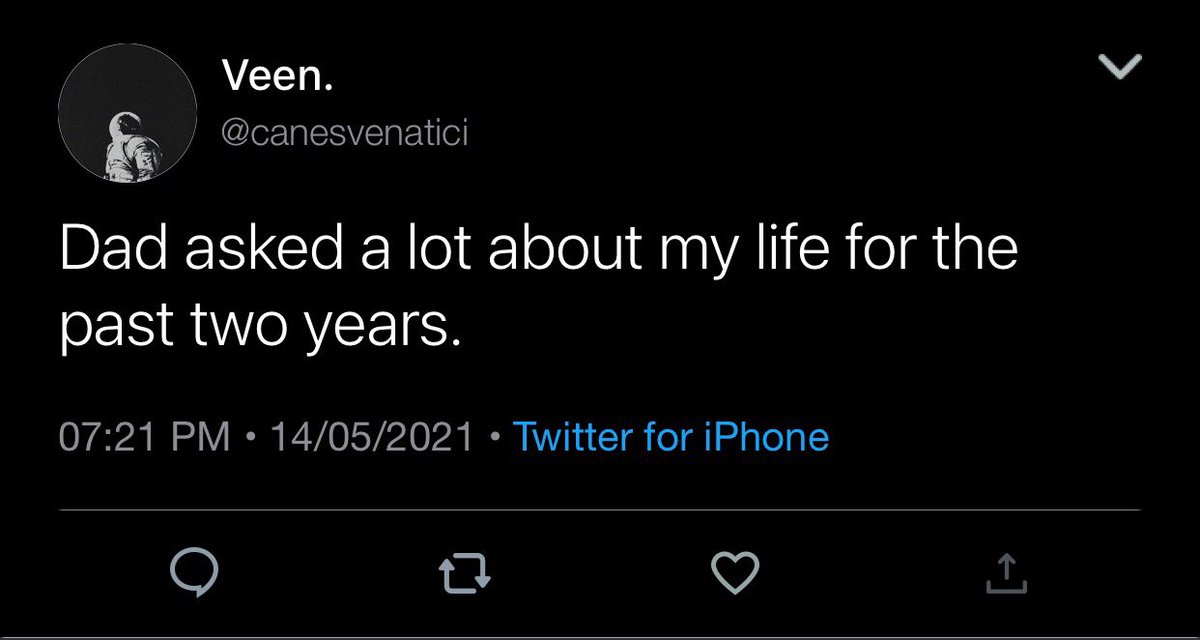Open the share tweet options
Viewport: 1200px width, 640px height.
coord(1006,571)
